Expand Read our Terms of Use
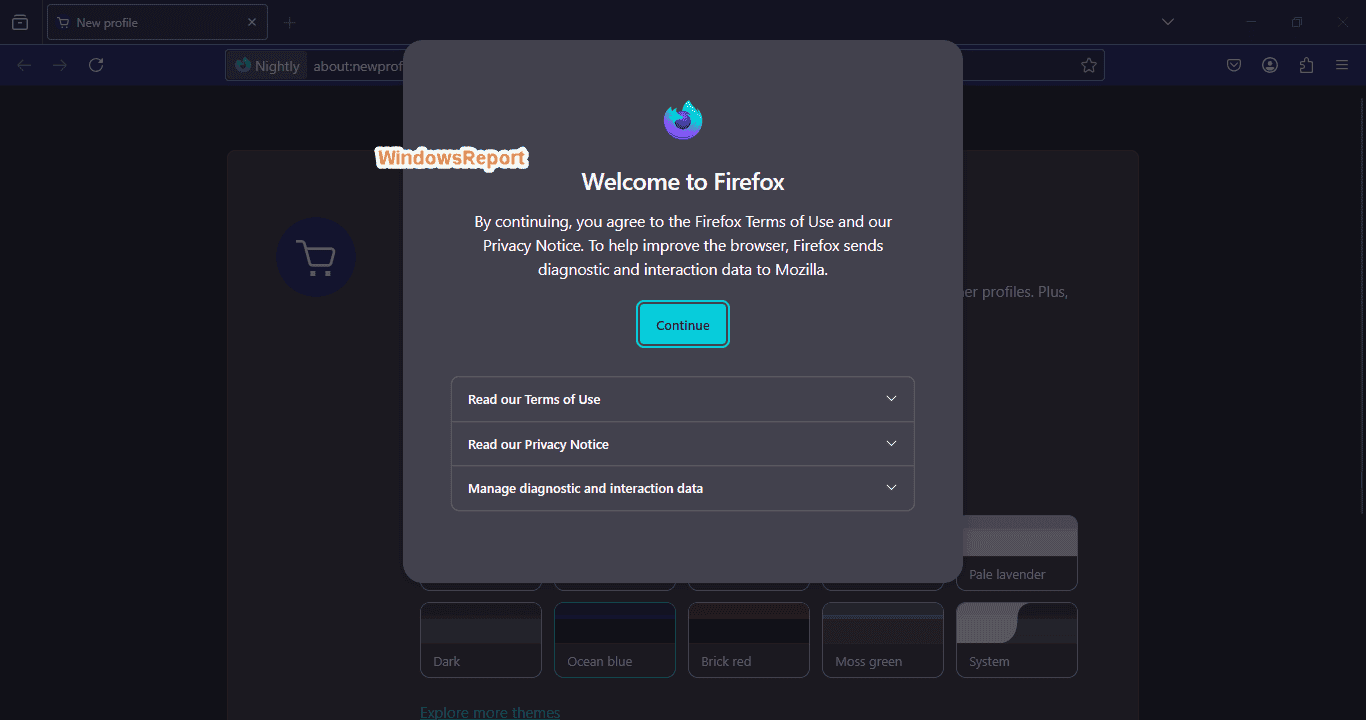The width and height of the screenshot is (1366, 720). click(683, 399)
